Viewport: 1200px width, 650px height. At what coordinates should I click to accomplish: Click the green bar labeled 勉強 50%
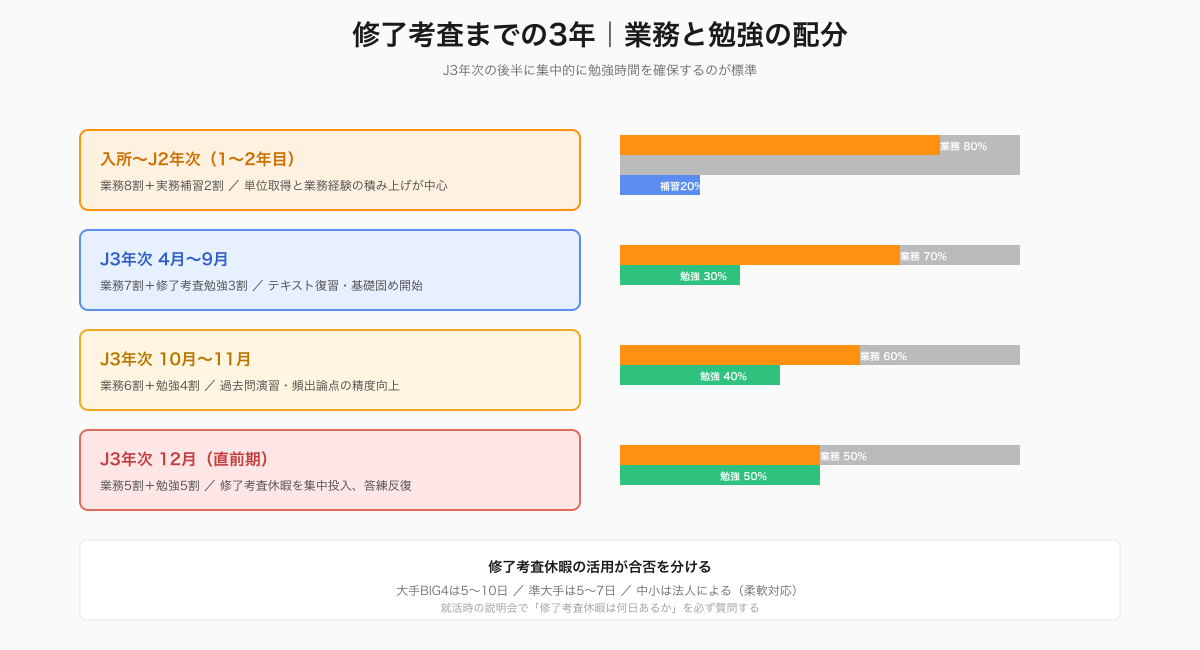[x=720, y=475]
